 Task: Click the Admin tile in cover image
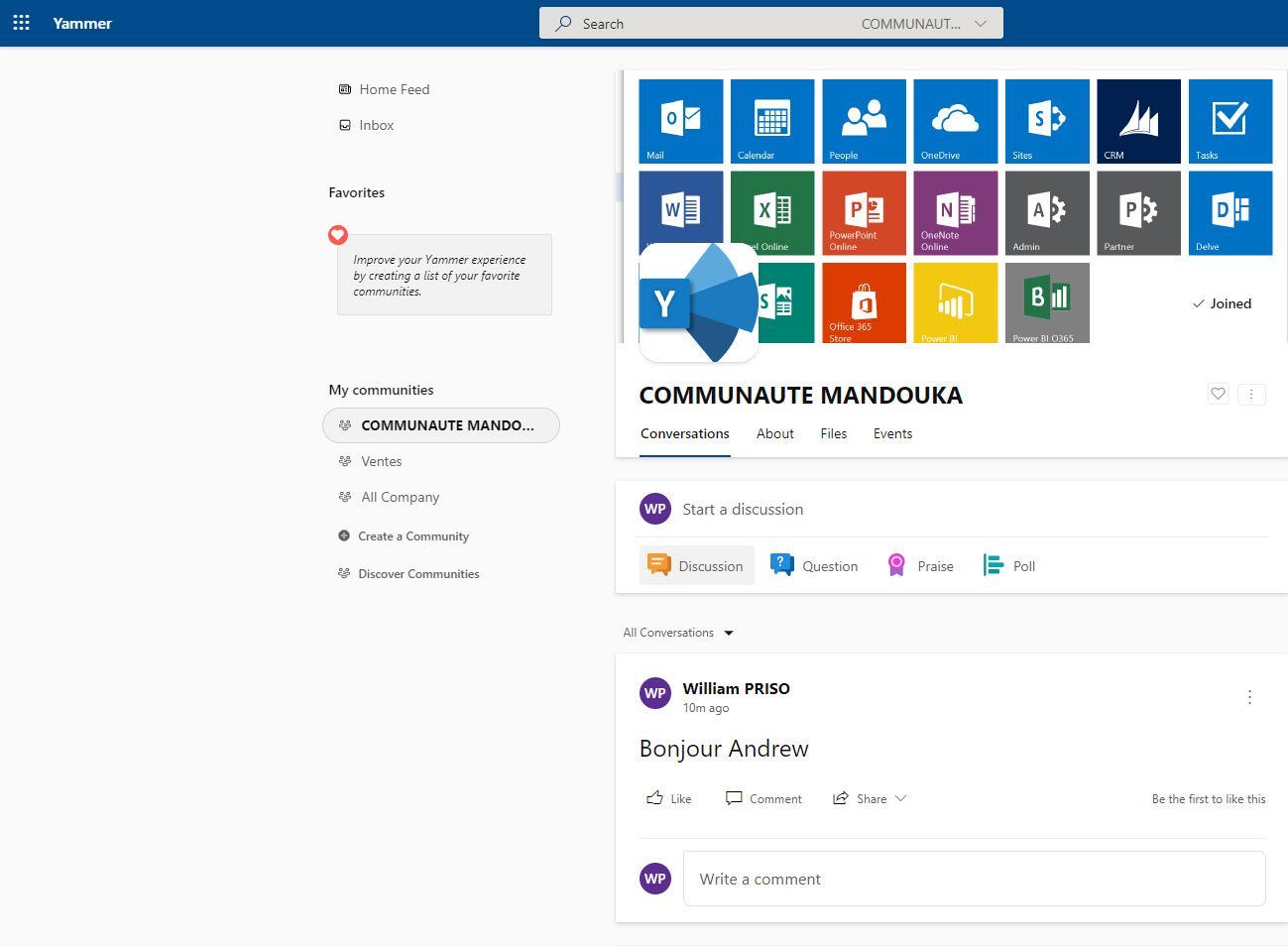[x=1047, y=213]
